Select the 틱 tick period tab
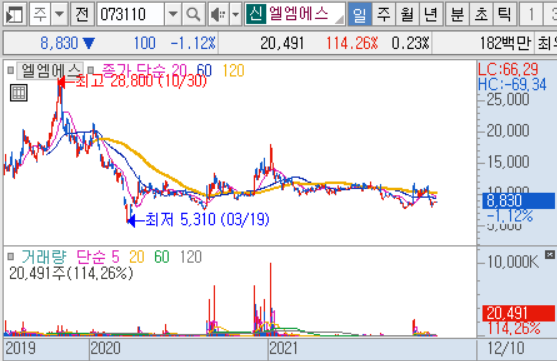The image size is (557, 361). point(504,14)
